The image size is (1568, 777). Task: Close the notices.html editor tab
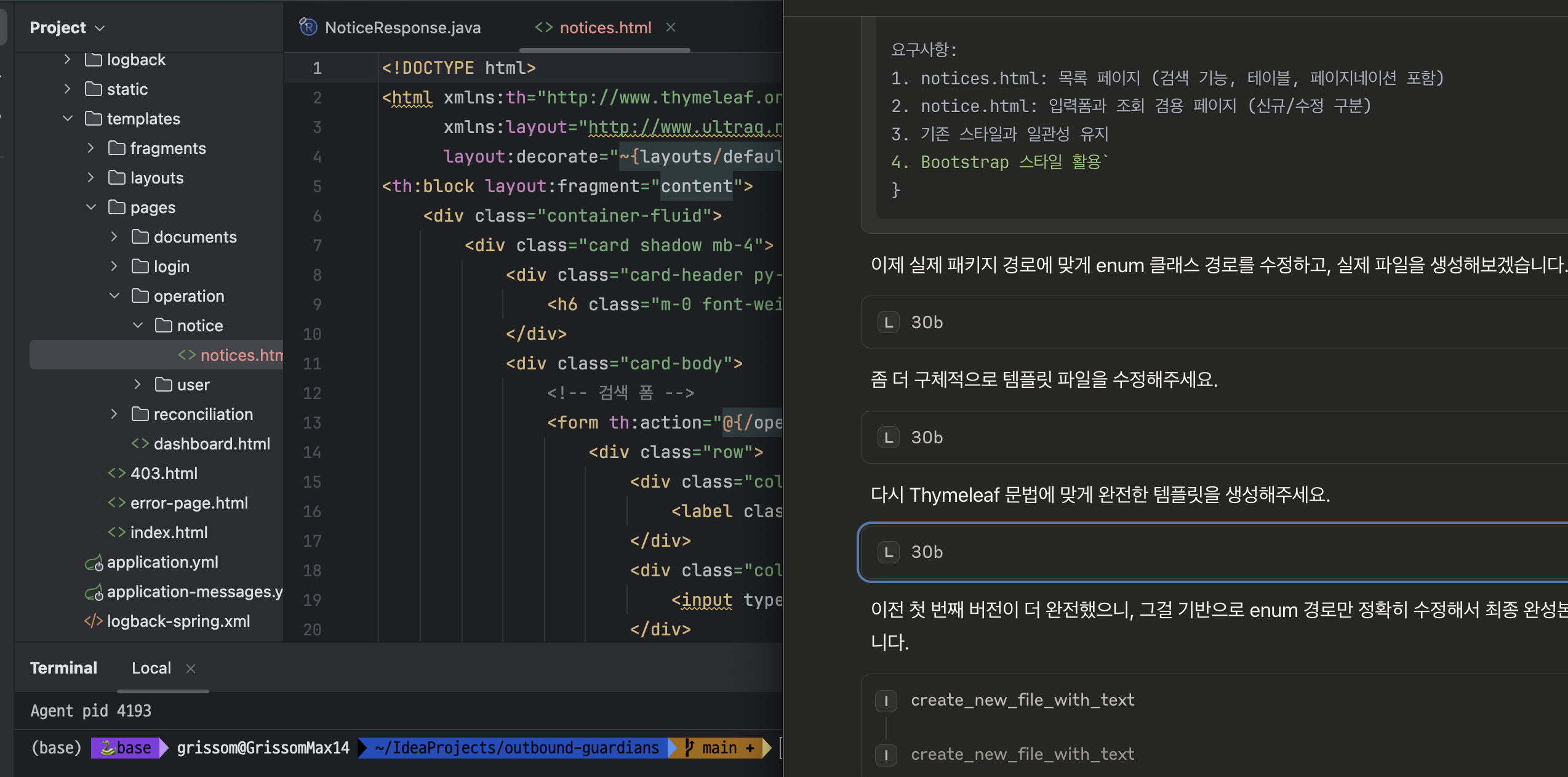pyautogui.click(x=671, y=27)
